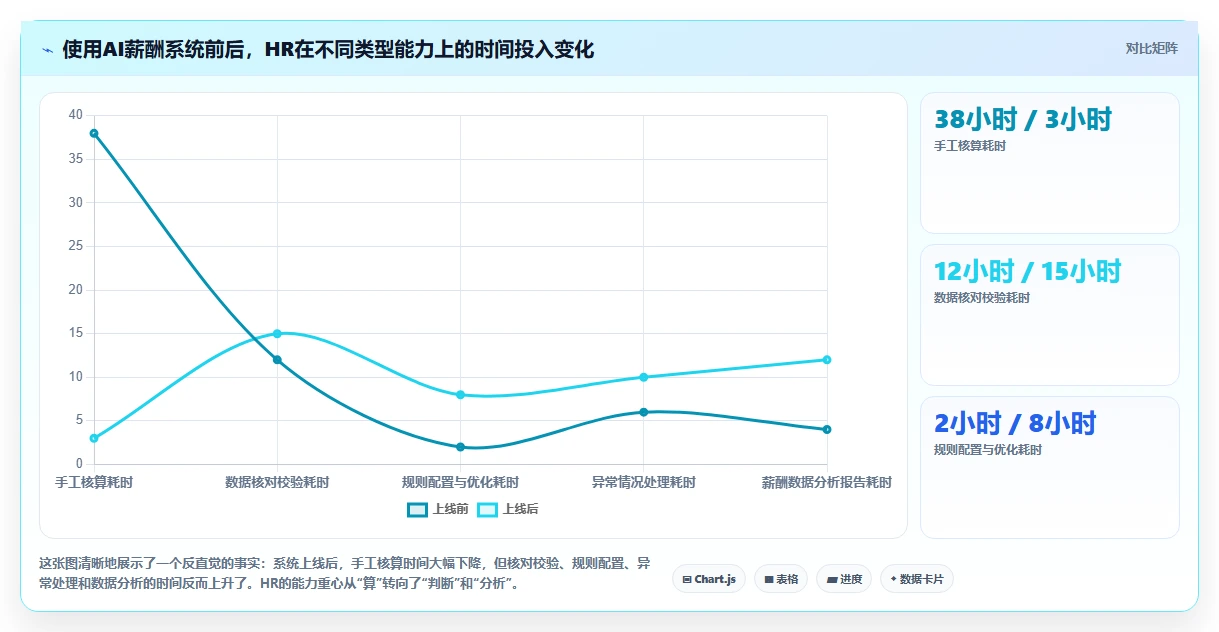Viewport: 1219px width, 632px height.
Task: Select the 表格 tag
Action: coord(781,579)
